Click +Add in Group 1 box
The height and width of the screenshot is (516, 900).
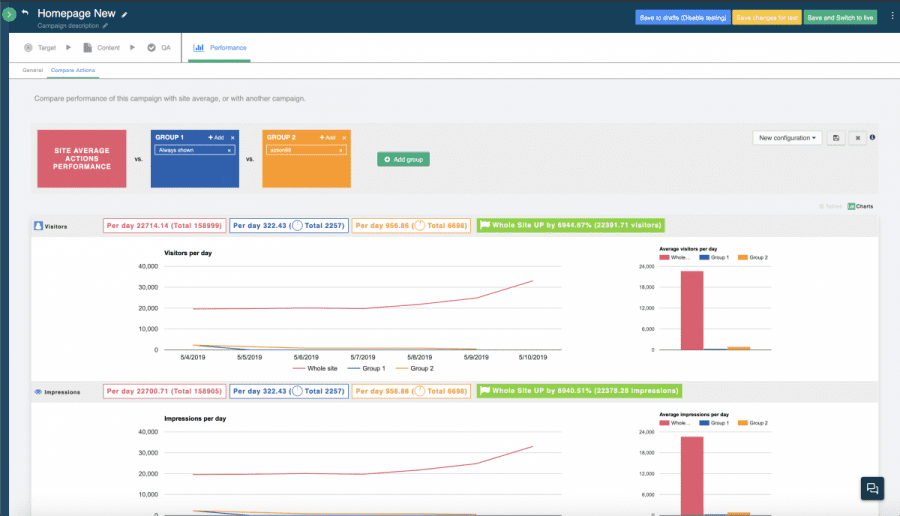coord(216,137)
